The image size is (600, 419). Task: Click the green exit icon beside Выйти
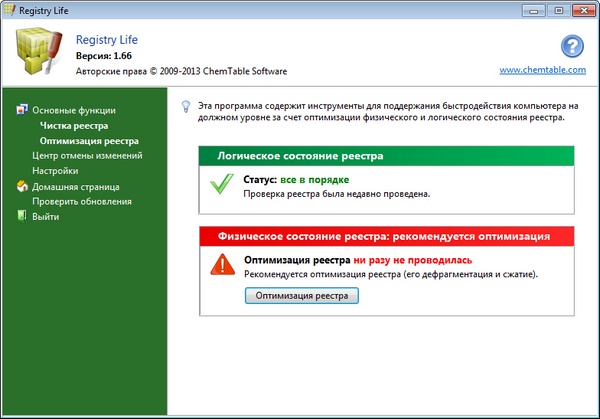pyautogui.click(x=22, y=216)
